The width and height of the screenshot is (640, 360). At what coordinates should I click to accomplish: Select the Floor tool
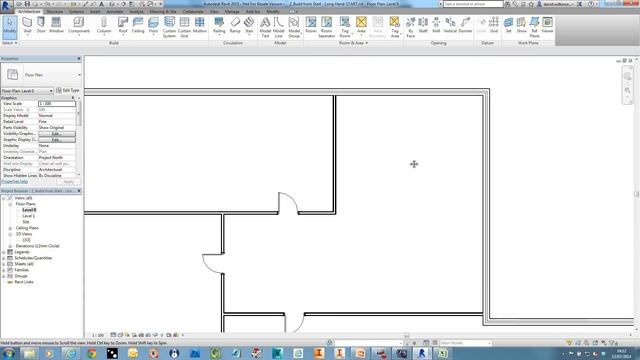(153, 26)
